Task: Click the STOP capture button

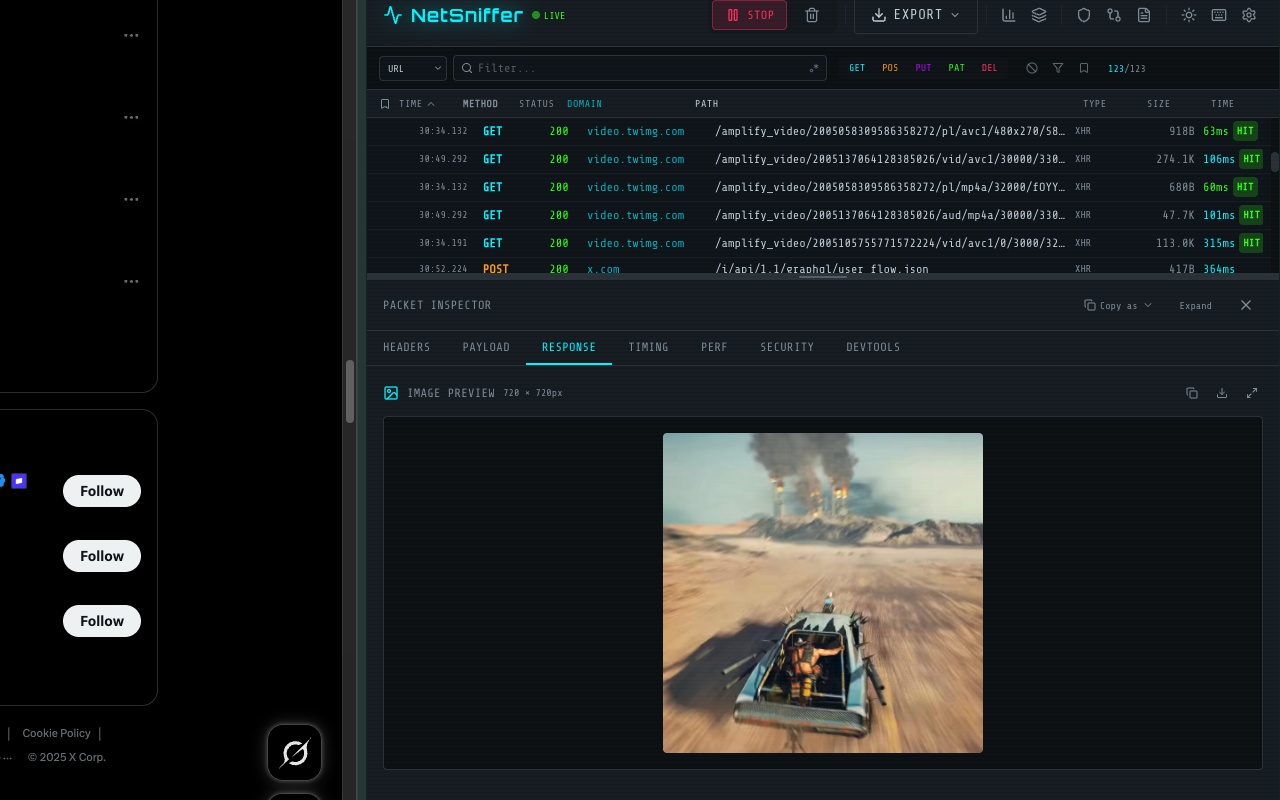Action: 749,15
